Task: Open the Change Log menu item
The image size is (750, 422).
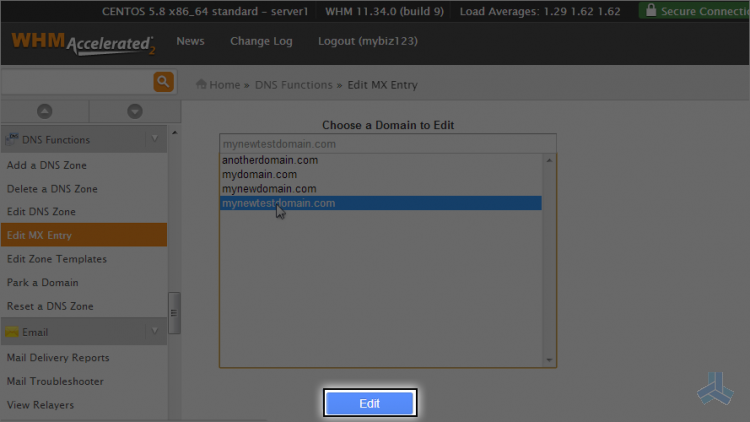Action: (x=261, y=42)
